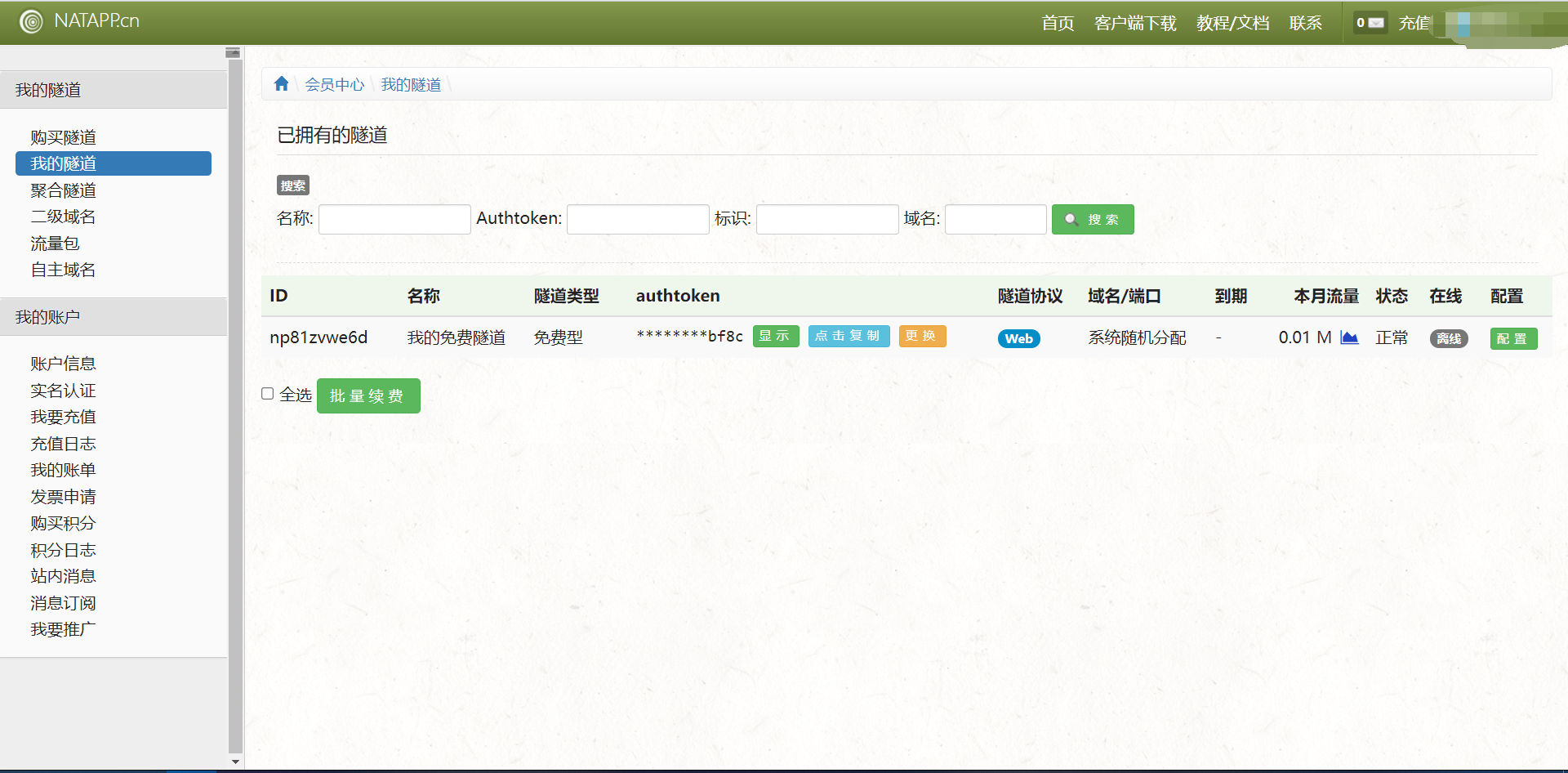1568x773 pixels.
Task: Click 显示 to reveal the authtoken
Action: click(775, 336)
